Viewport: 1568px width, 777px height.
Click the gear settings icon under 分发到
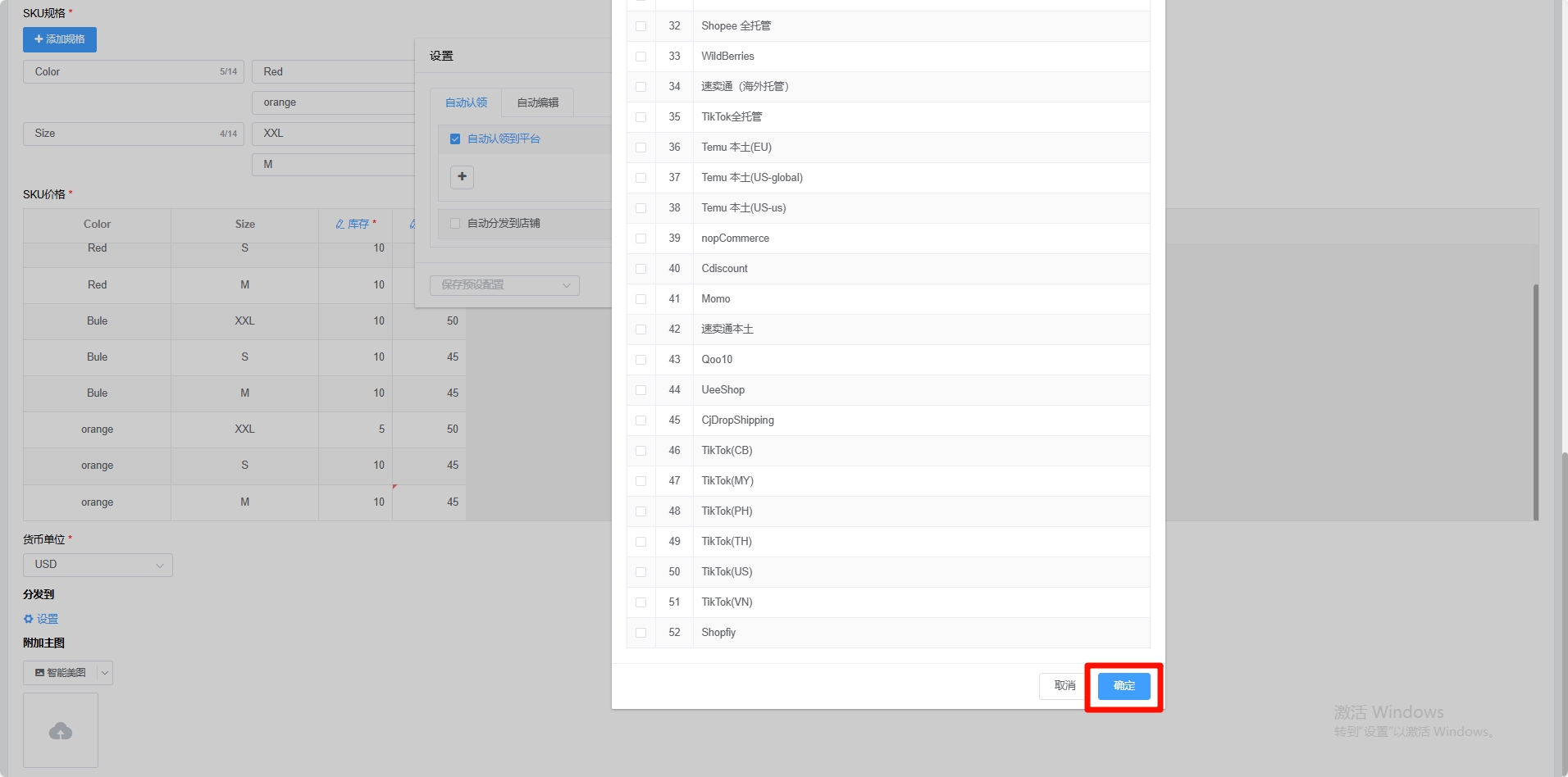(29, 619)
